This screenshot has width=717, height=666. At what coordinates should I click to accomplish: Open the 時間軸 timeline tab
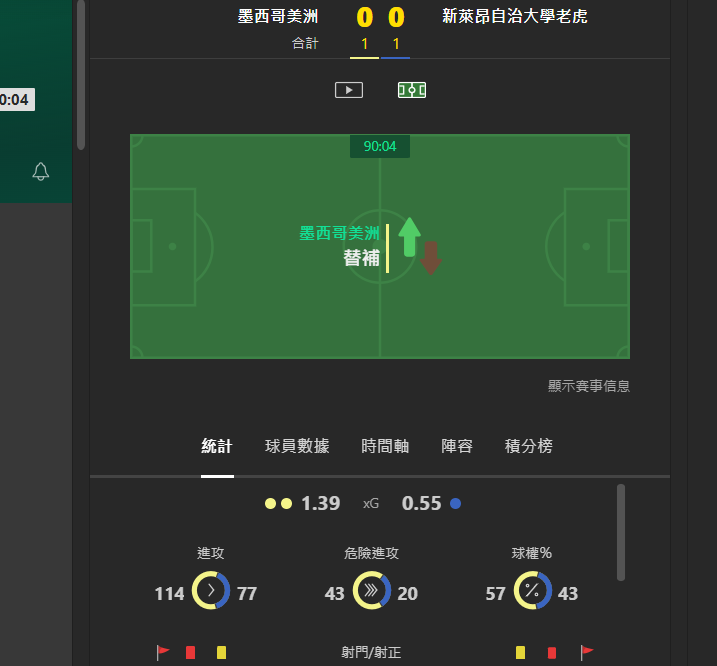click(385, 446)
